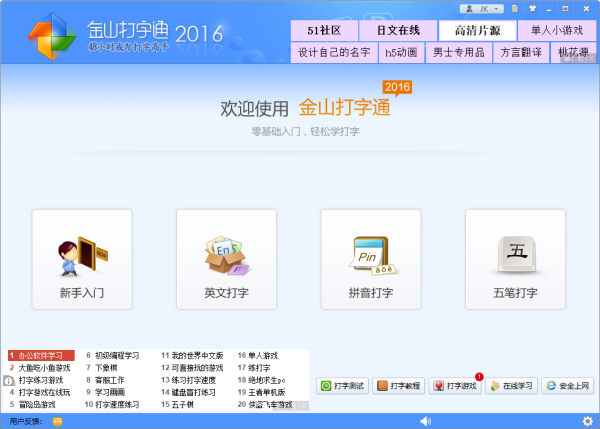Maximize the 金山打字通 window
The image size is (600, 429).
(x=565, y=8)
